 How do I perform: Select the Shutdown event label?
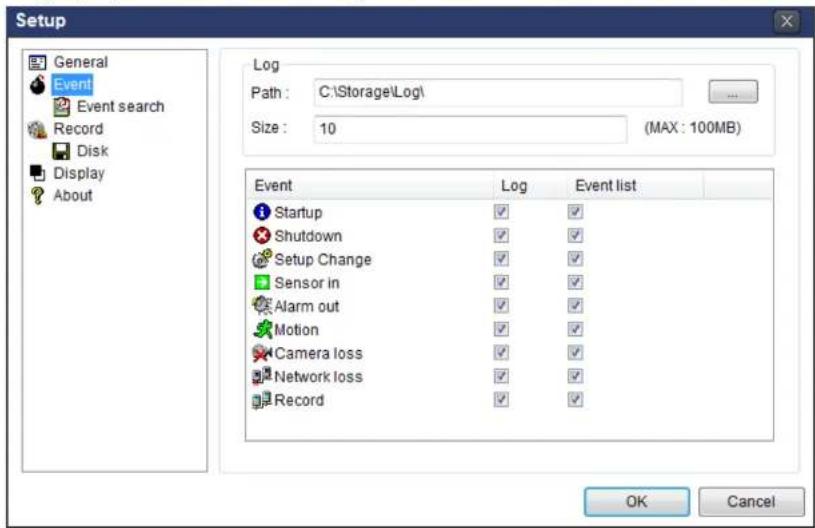coord(308,236)
